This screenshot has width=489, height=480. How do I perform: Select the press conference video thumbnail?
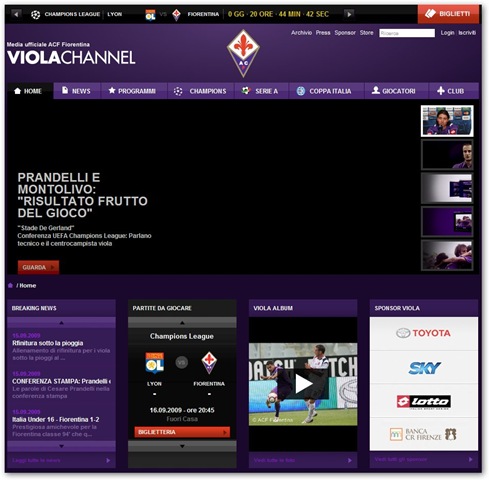(x=447, y=121)
